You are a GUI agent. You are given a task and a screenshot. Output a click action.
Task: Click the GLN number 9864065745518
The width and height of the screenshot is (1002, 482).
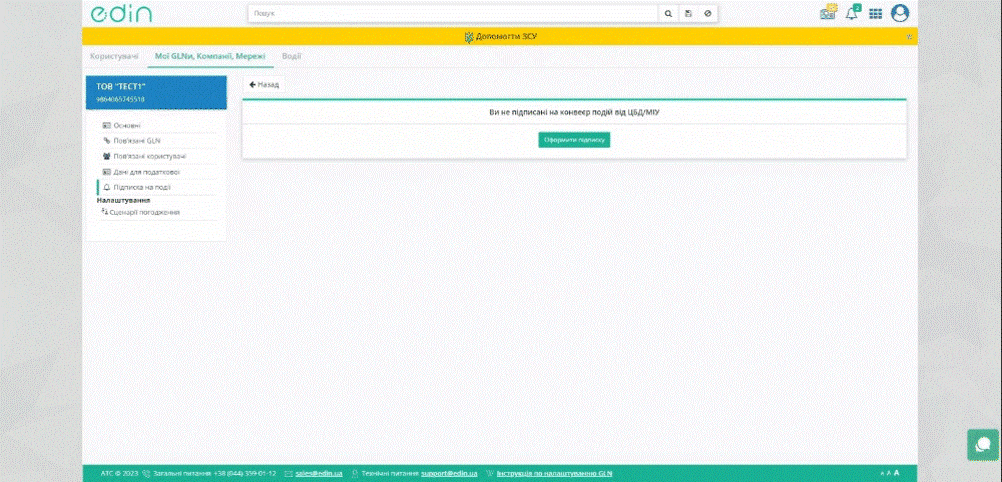(120, 100)
